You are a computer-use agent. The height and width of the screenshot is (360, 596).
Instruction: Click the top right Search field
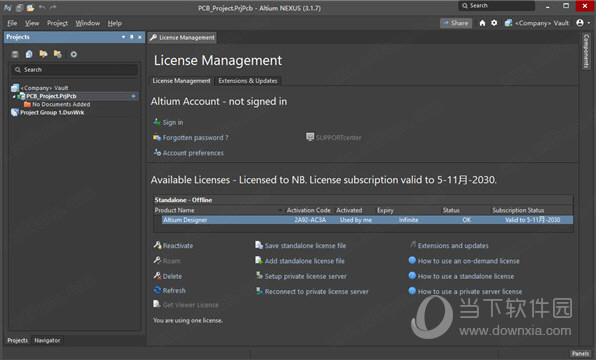coord(496,6)
